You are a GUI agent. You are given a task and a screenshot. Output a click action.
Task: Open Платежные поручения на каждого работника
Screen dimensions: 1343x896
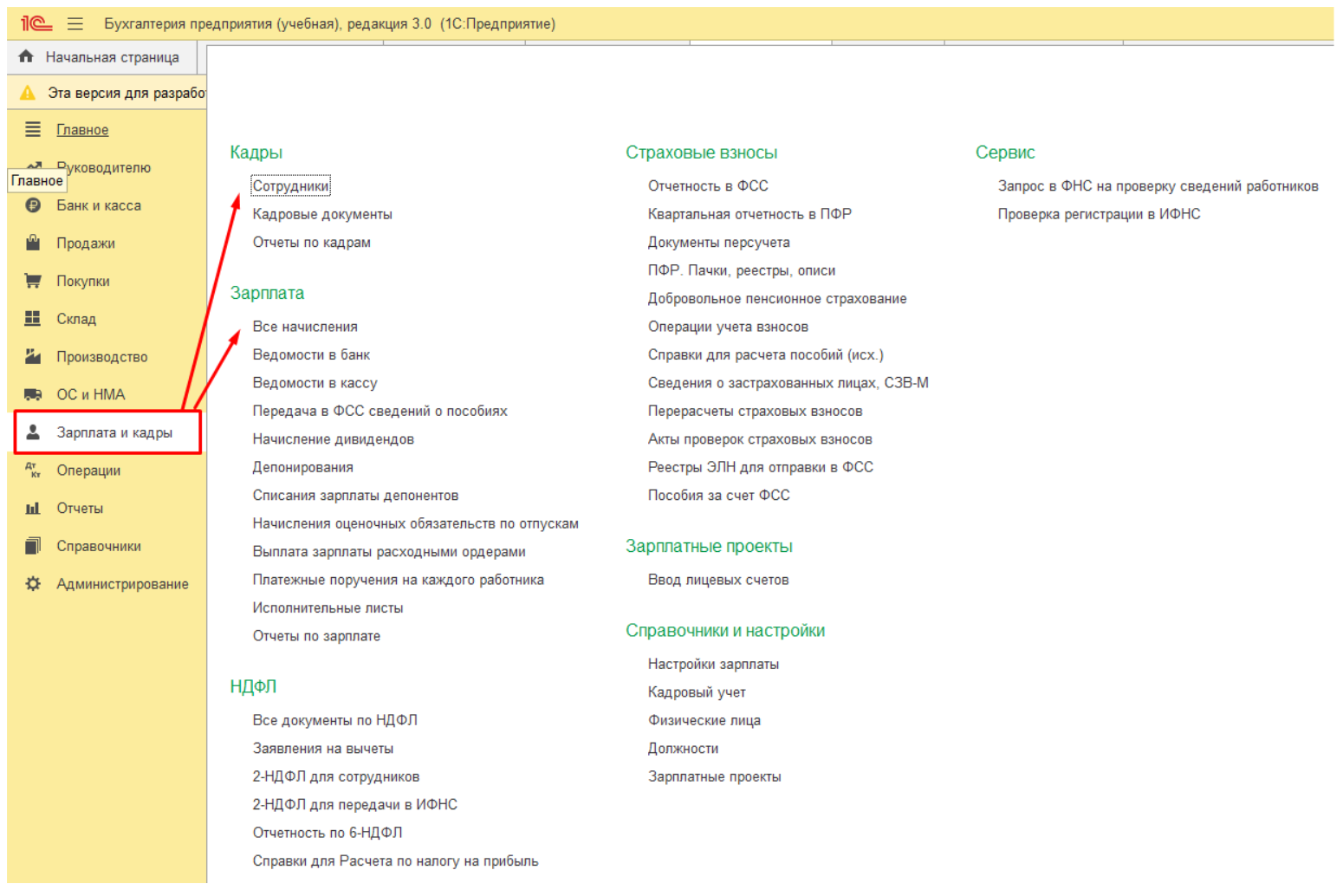[x=399, y=580]
